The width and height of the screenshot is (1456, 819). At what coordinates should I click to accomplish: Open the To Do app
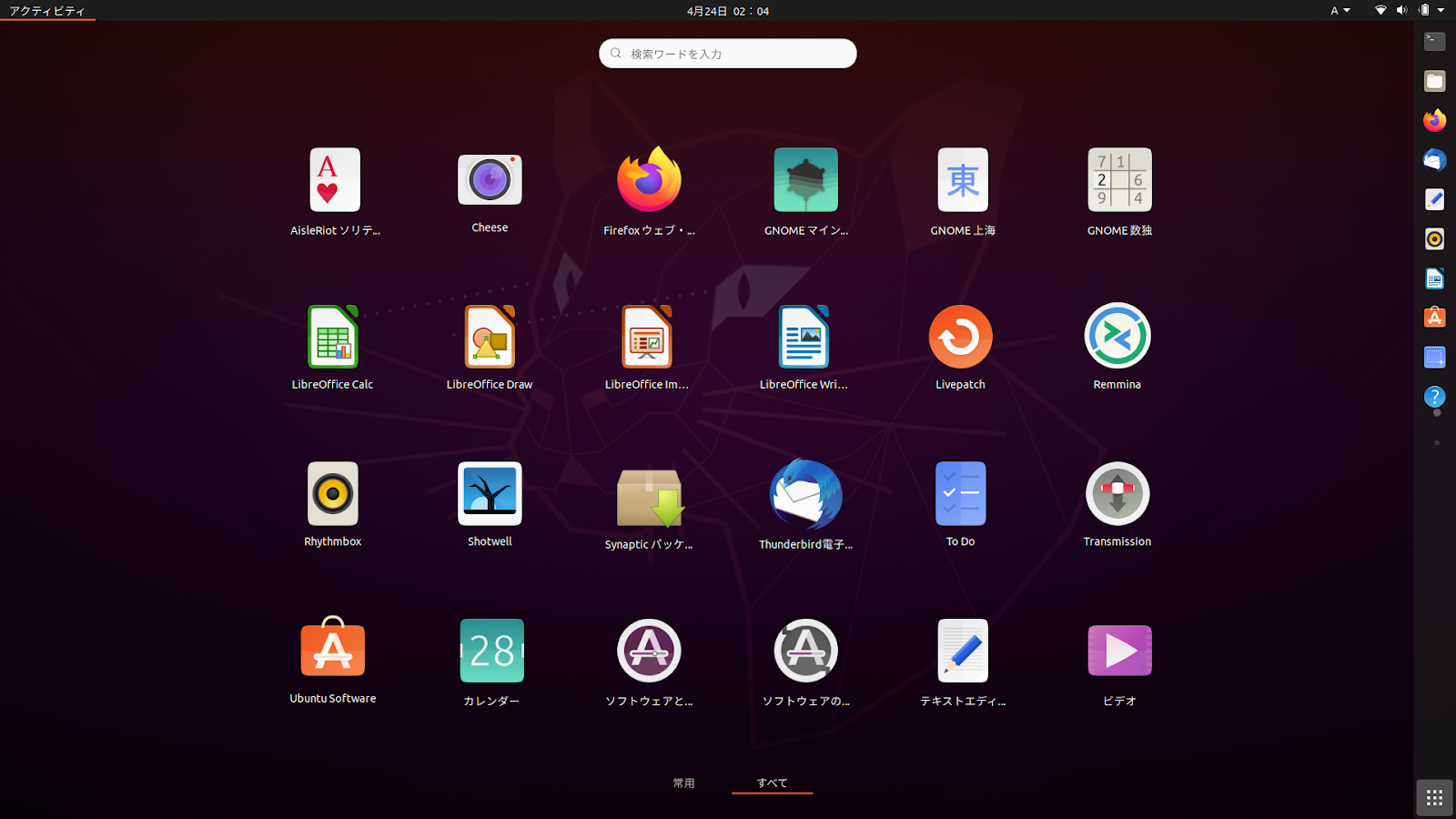pyautogui.click(x=960, y=493)
